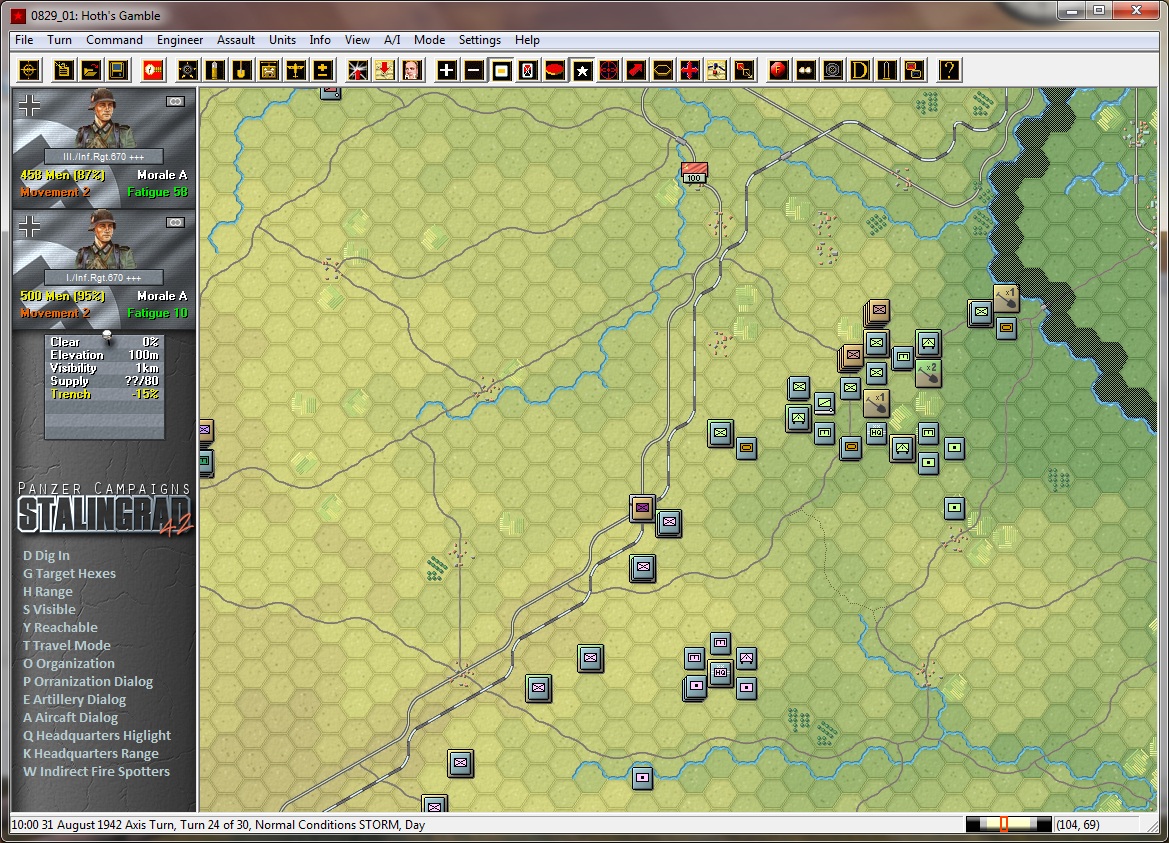The width and height of the screenshot is (1169, 843).
Task: Click the wheel with star toolbar icon
Action: click(188, 70)
